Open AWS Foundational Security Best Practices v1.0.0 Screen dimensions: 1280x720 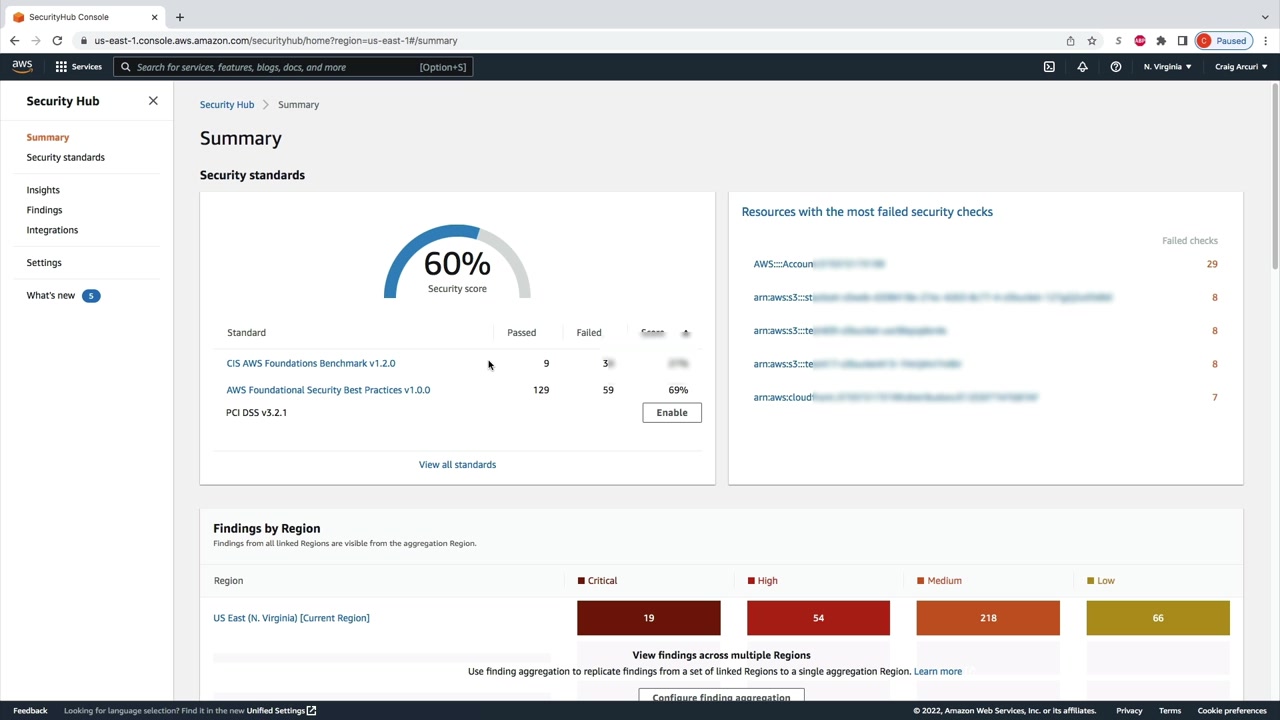(x=328, y=390)
